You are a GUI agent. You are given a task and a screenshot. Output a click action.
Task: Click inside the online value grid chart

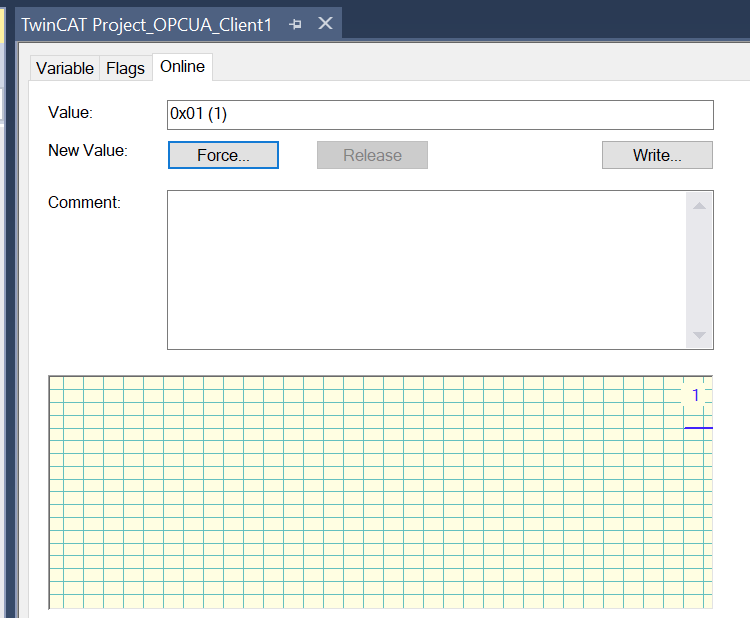381,492
